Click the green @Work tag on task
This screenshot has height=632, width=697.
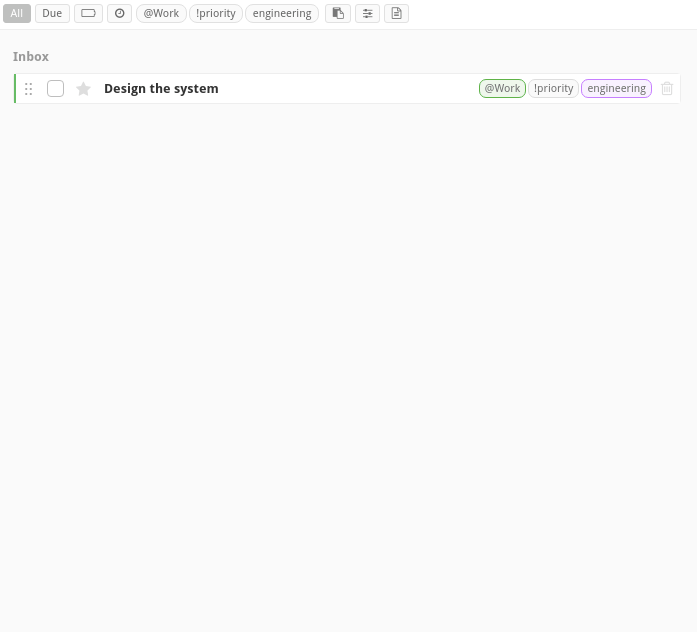tap(502, 89)
